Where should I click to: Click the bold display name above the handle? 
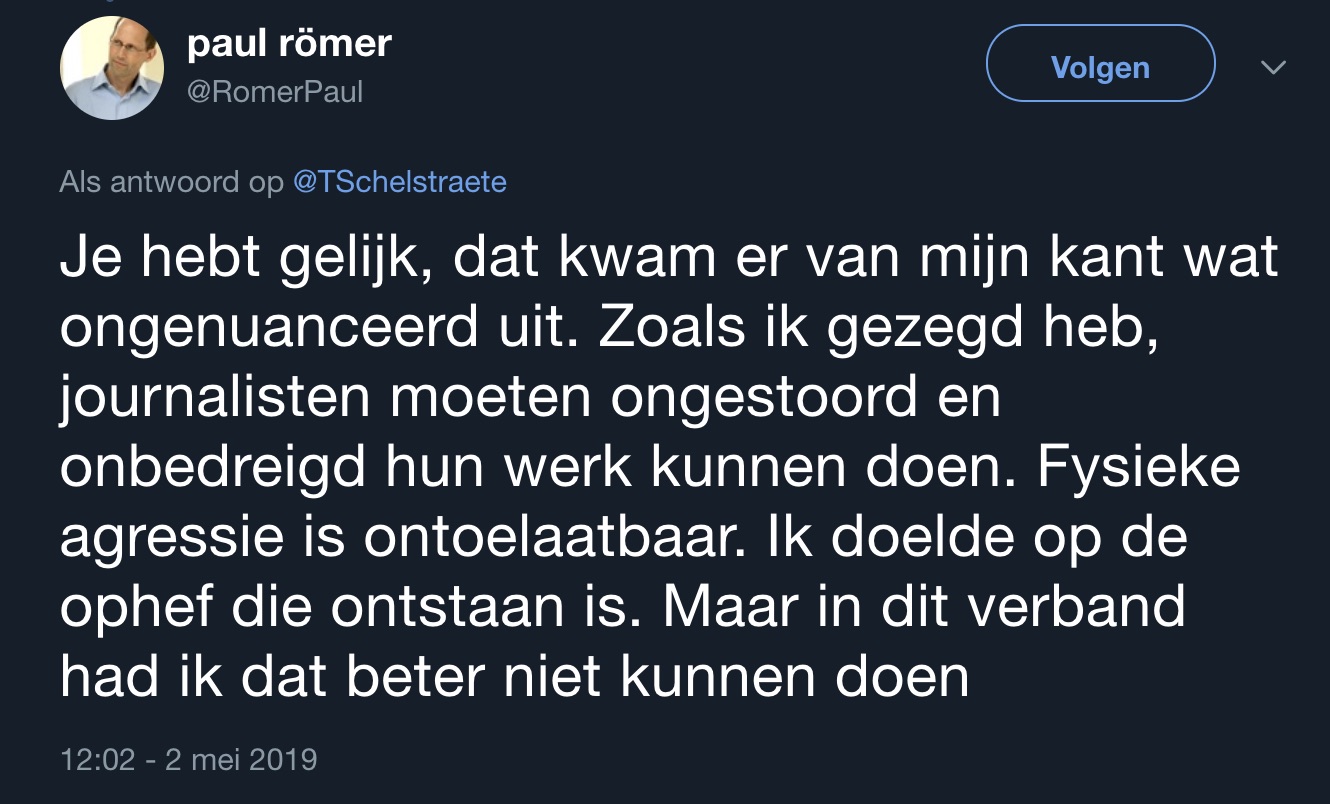tap(289, 43)
